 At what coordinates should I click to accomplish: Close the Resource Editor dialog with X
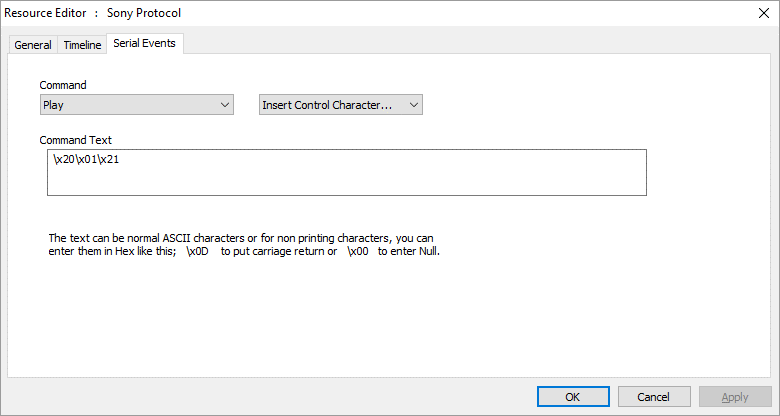[764, 13]
